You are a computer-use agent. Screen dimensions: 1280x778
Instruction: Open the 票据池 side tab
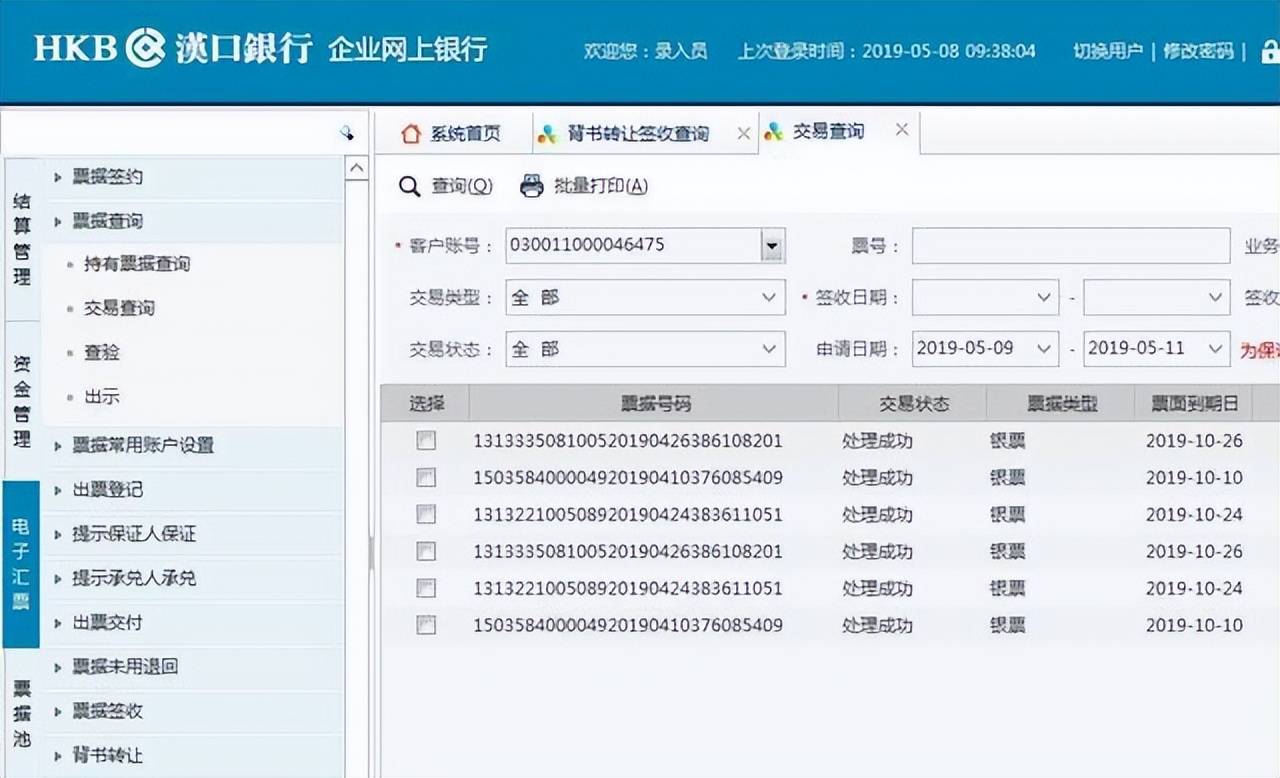click(22, 714)
